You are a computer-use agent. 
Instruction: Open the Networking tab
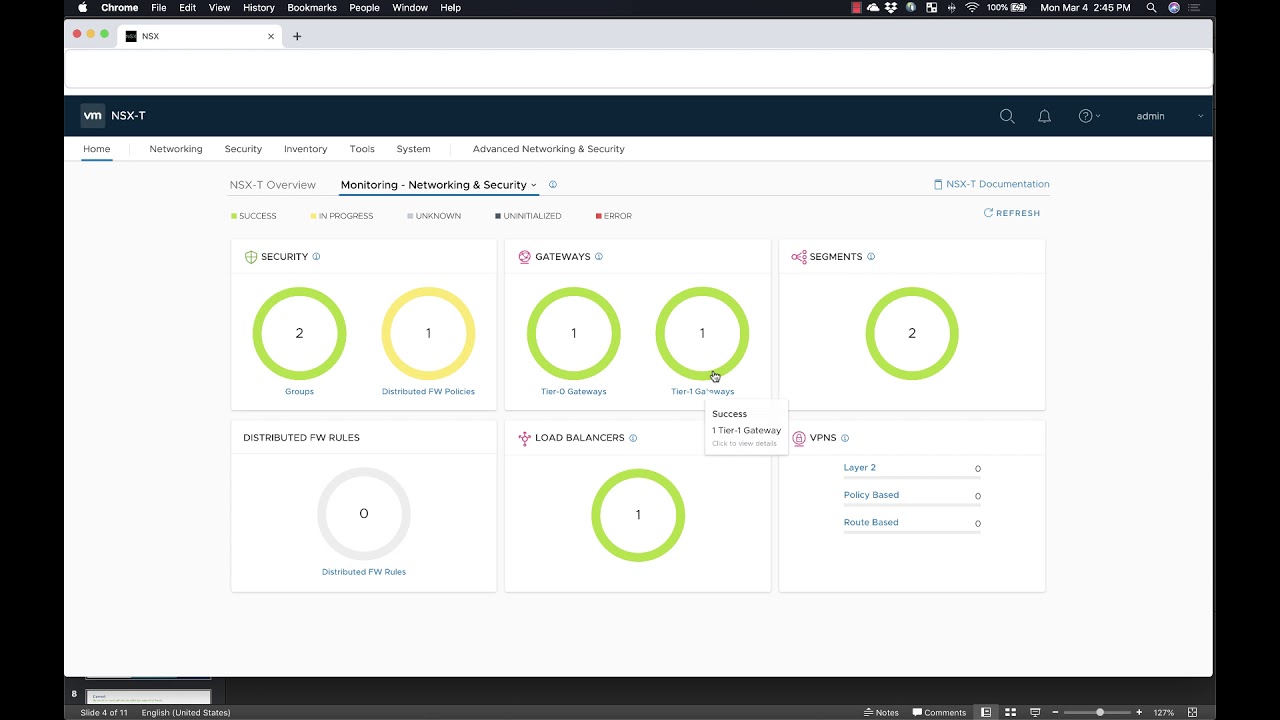176,149
